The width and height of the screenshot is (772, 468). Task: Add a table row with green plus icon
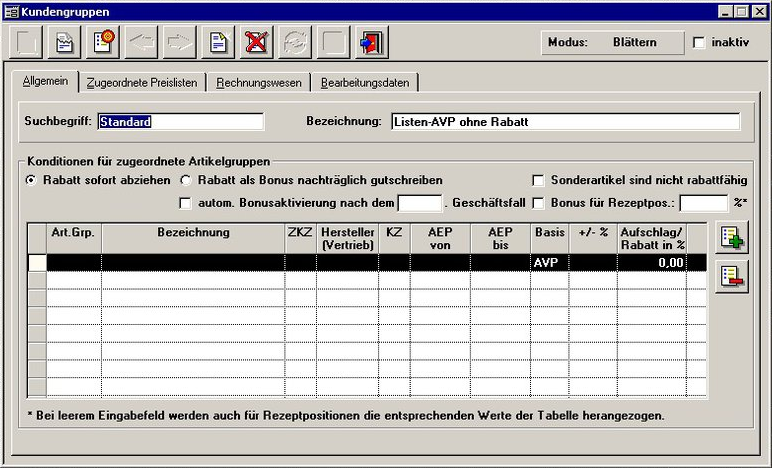733,239
